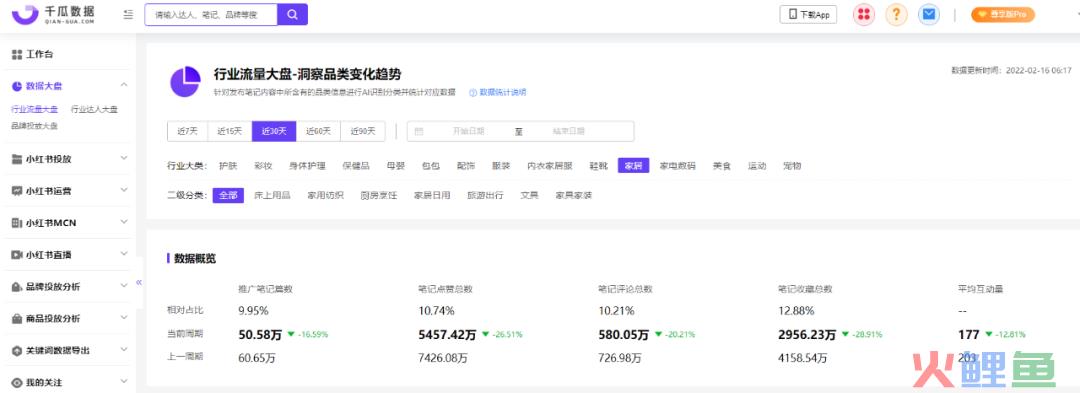Viewport: 1080px width, 393px height.
Task: Click the 工作台 grid icon
Action: [x=17, y=54]
